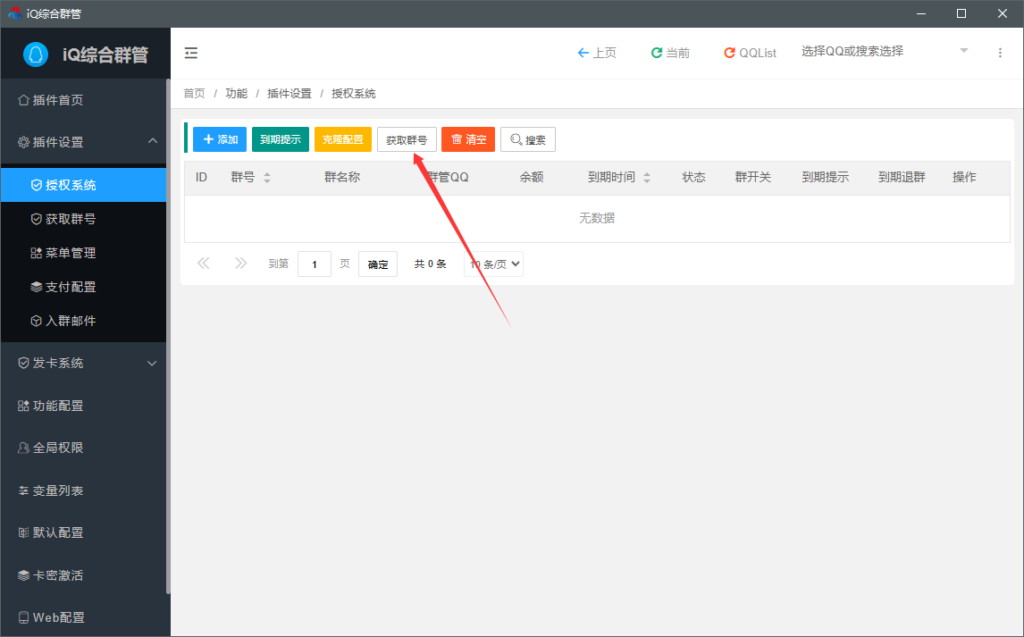Open 全局权限 in the sidebar

coord(84,448)
